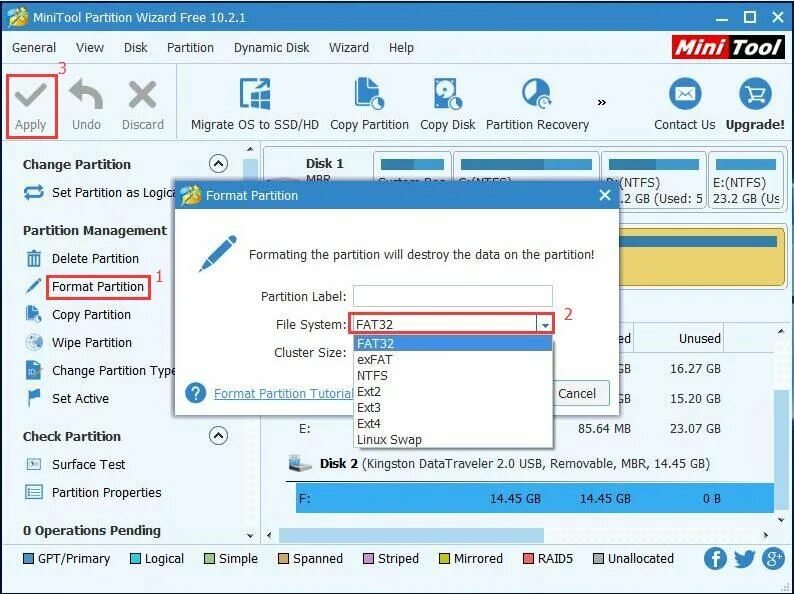
Task: Open the Disk menu
Action: click(136, 48)
